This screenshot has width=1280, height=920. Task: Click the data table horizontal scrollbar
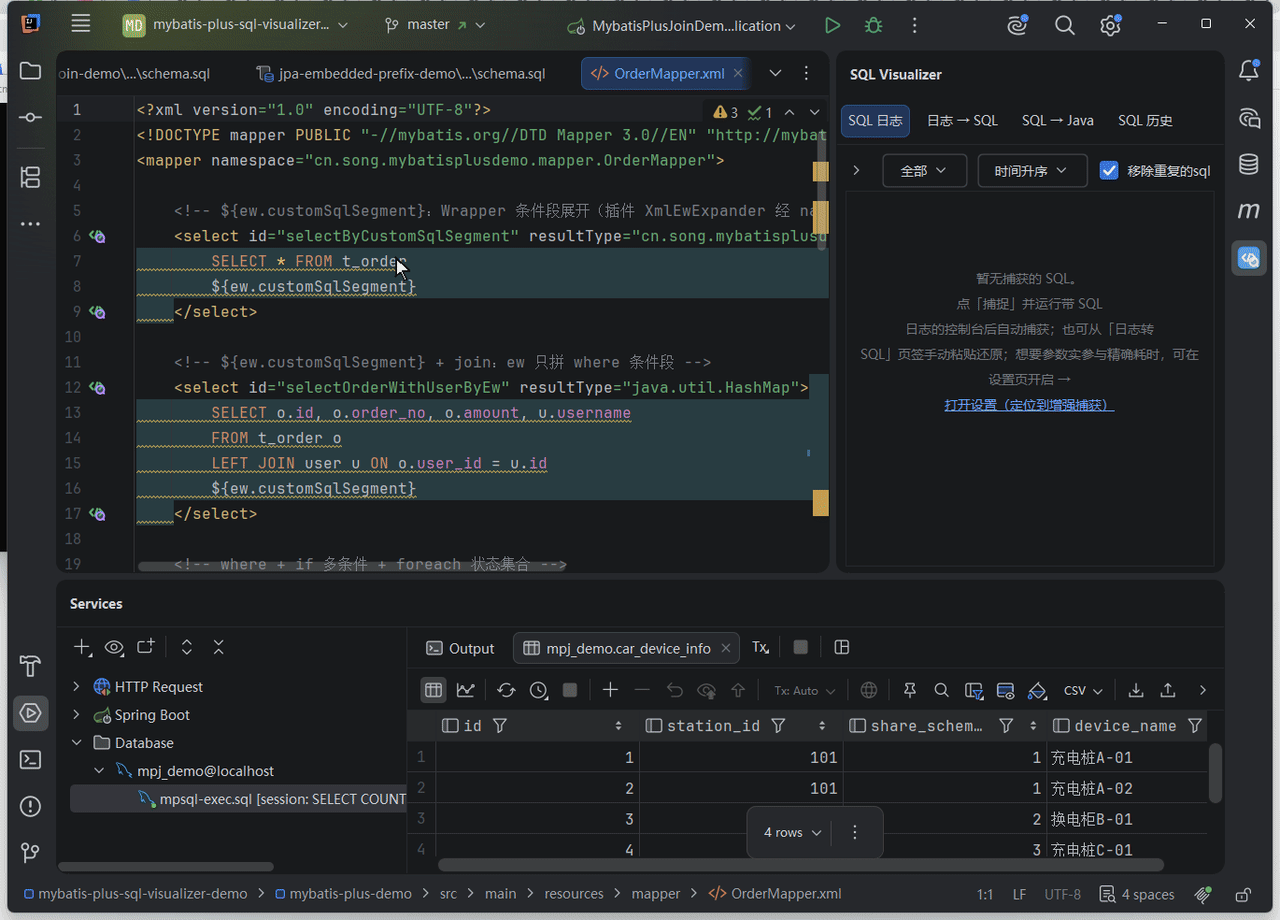click(800, 865)
